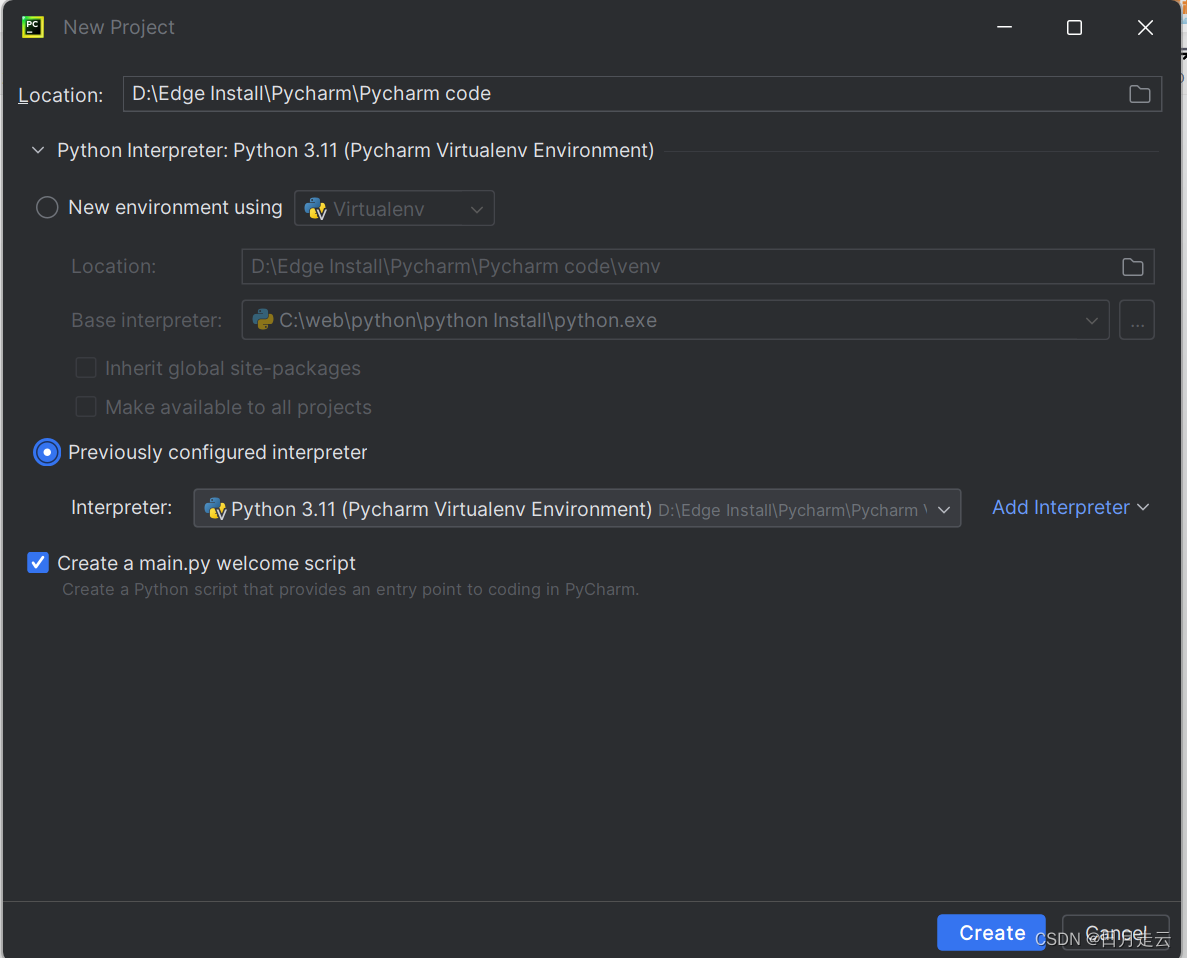Click the Create button
This screenshot has height=958, width=1187.
point(991,932)
